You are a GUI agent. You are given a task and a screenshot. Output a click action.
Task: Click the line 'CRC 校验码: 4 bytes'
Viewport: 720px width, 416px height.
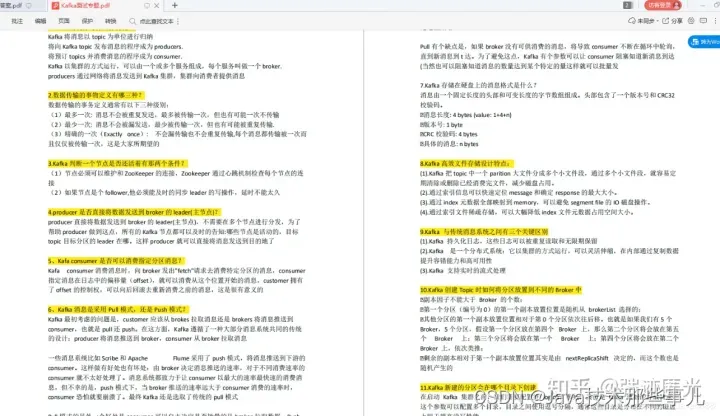pyautogui.click(x=449, y=135)
